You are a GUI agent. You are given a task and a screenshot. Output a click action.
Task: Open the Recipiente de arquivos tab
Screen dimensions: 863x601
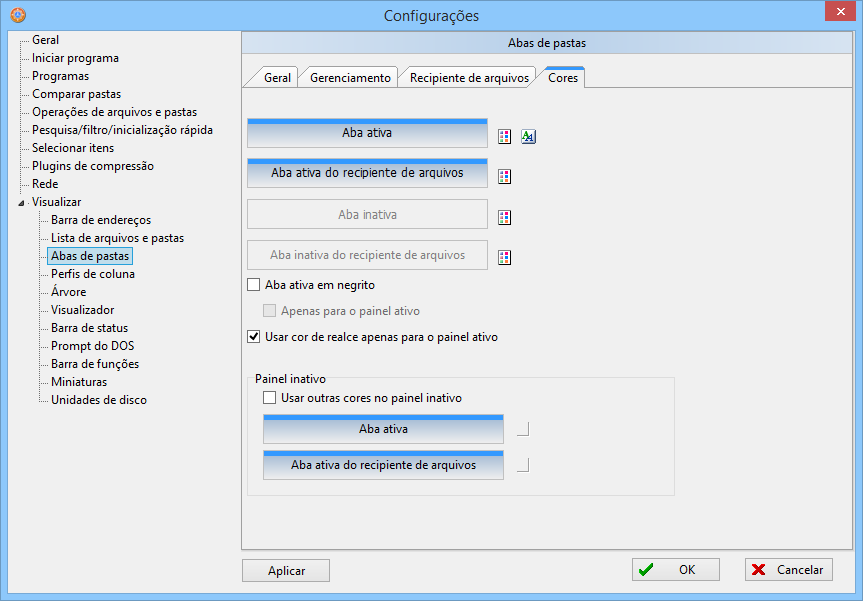pyautogui.click(x=468, y=78)
